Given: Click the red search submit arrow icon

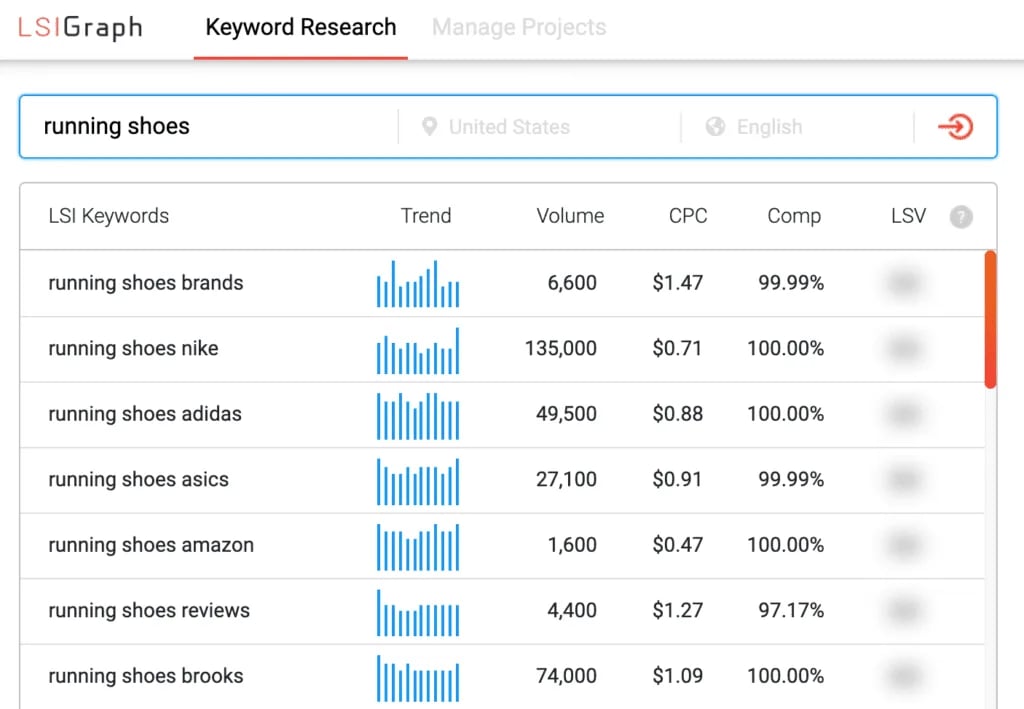Looking at the screenshot, I should coord(955,127).
